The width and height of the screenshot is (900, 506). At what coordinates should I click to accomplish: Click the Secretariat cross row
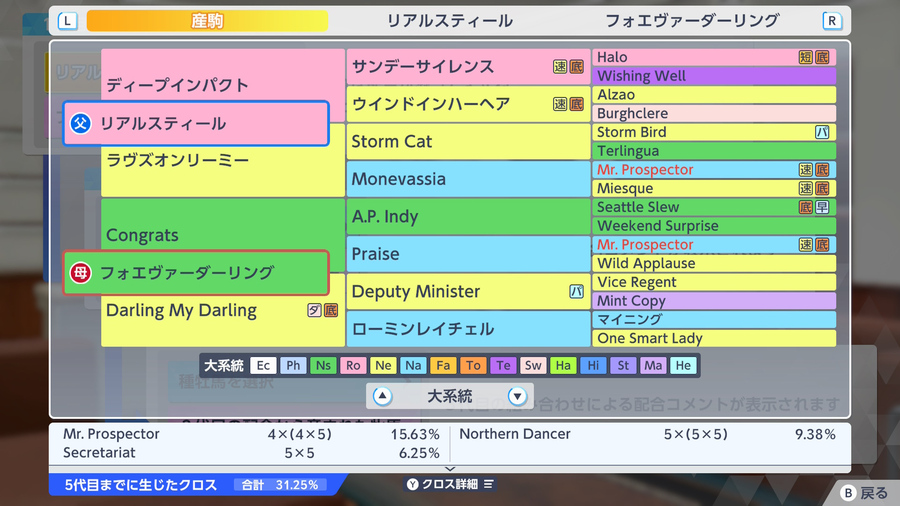(251, 453)
